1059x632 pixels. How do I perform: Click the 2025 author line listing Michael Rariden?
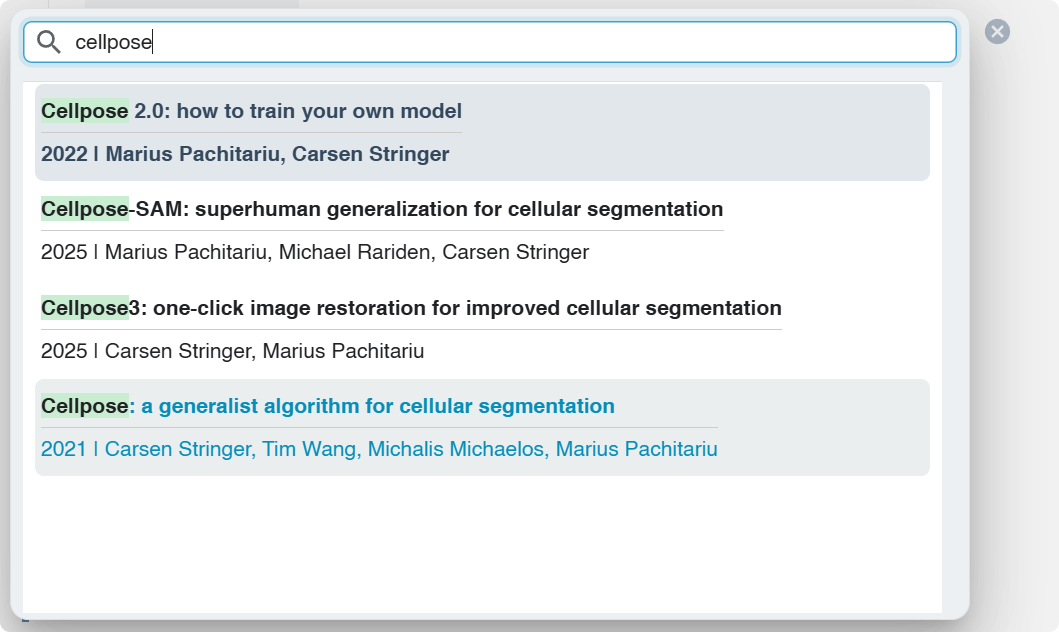point(315,252)
